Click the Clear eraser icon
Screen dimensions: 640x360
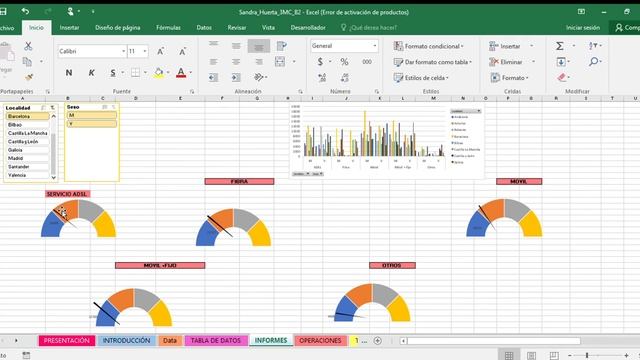562,77
